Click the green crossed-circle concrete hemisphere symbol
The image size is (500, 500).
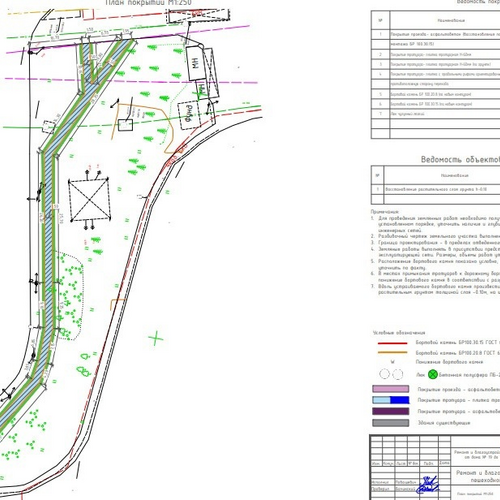(433, 374)
